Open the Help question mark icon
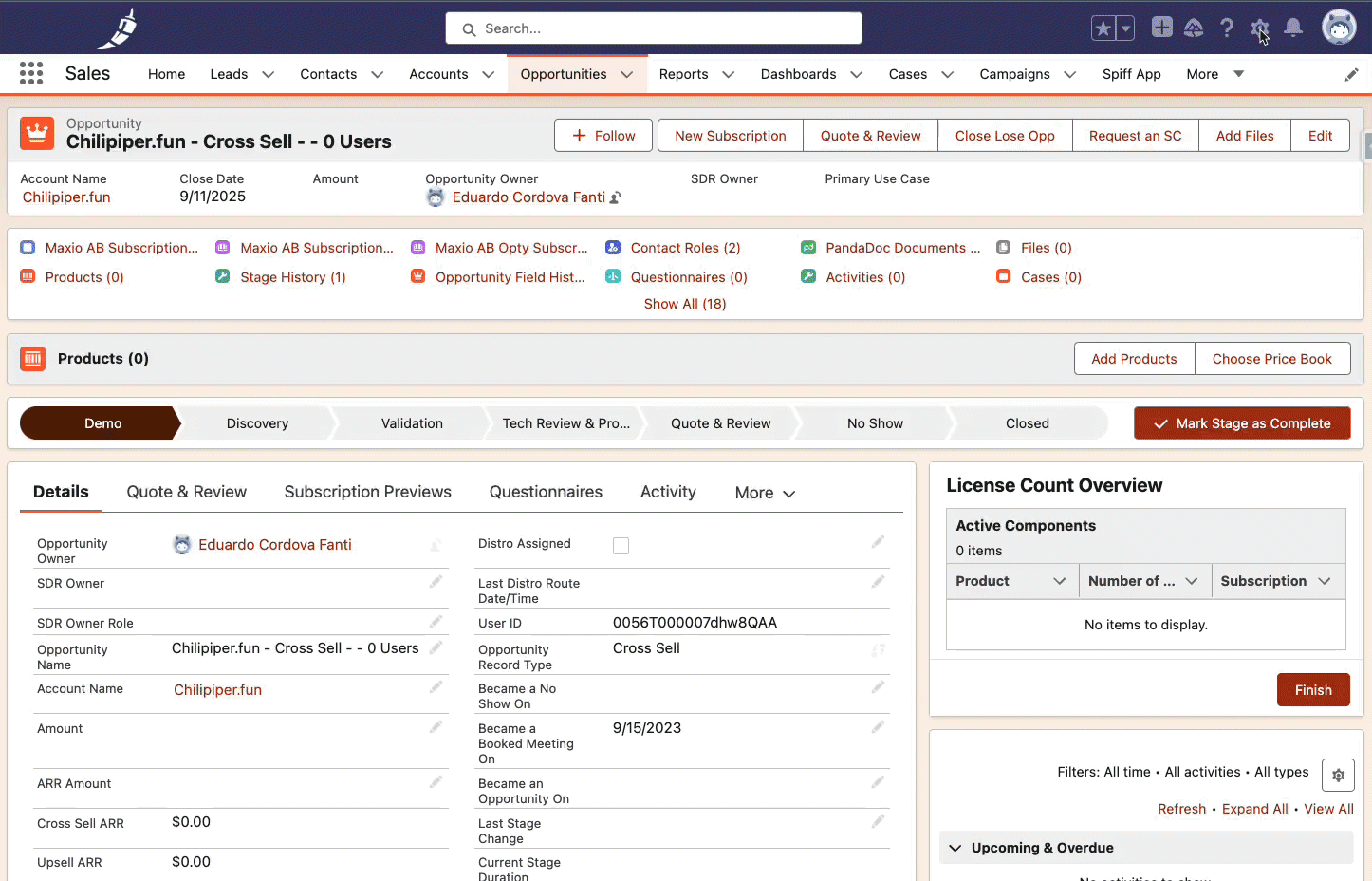Screen dimensions: 1372x881 click(1227, 28)
